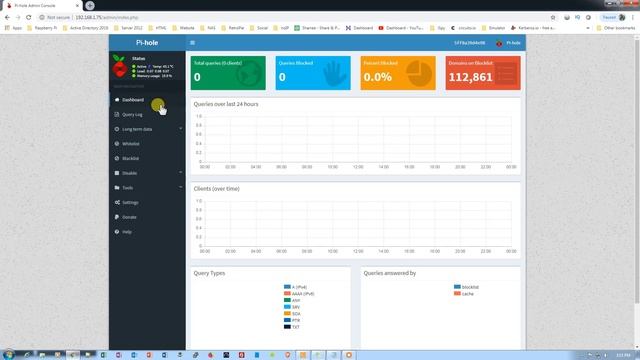Image resolution: width=640 pixels, height=360 pixels.
Task: Toggle the A (IPv4) legend swatch
Action: pos(287,287)
